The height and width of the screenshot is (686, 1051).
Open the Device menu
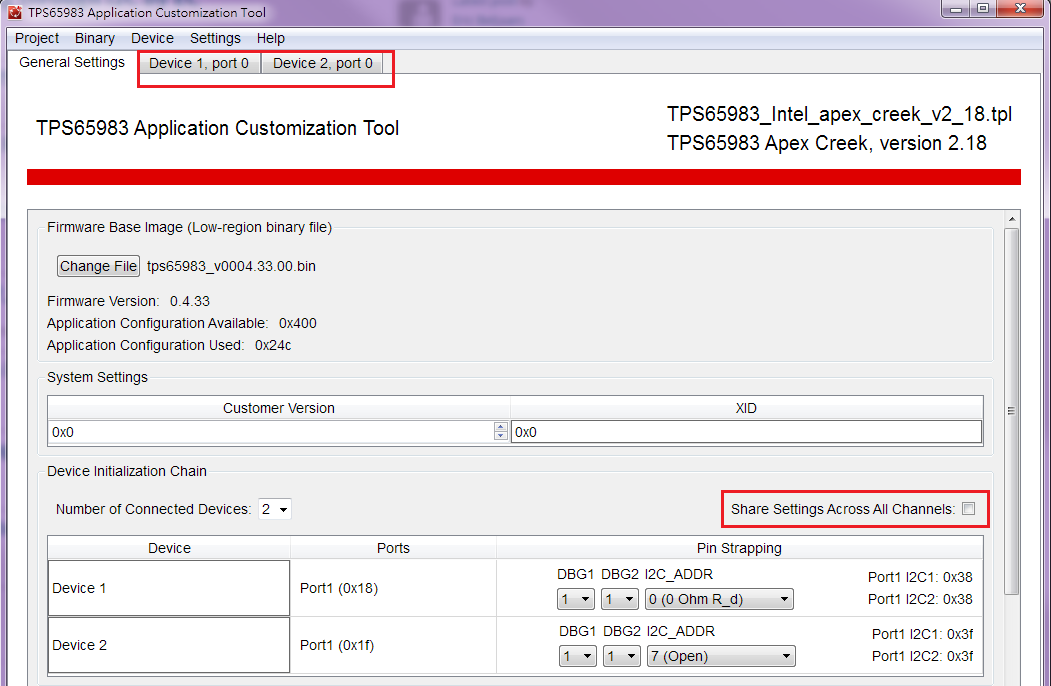point(152,38)
